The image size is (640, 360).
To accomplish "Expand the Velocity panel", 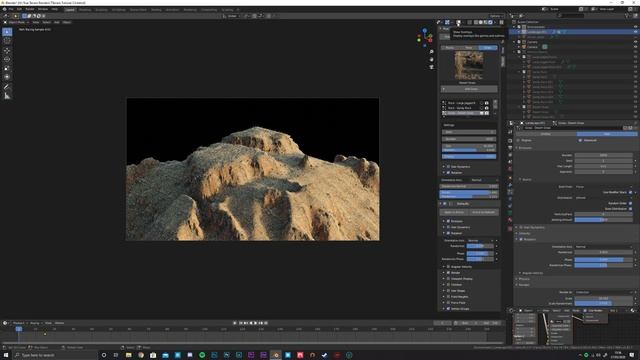I will (517, 233).
